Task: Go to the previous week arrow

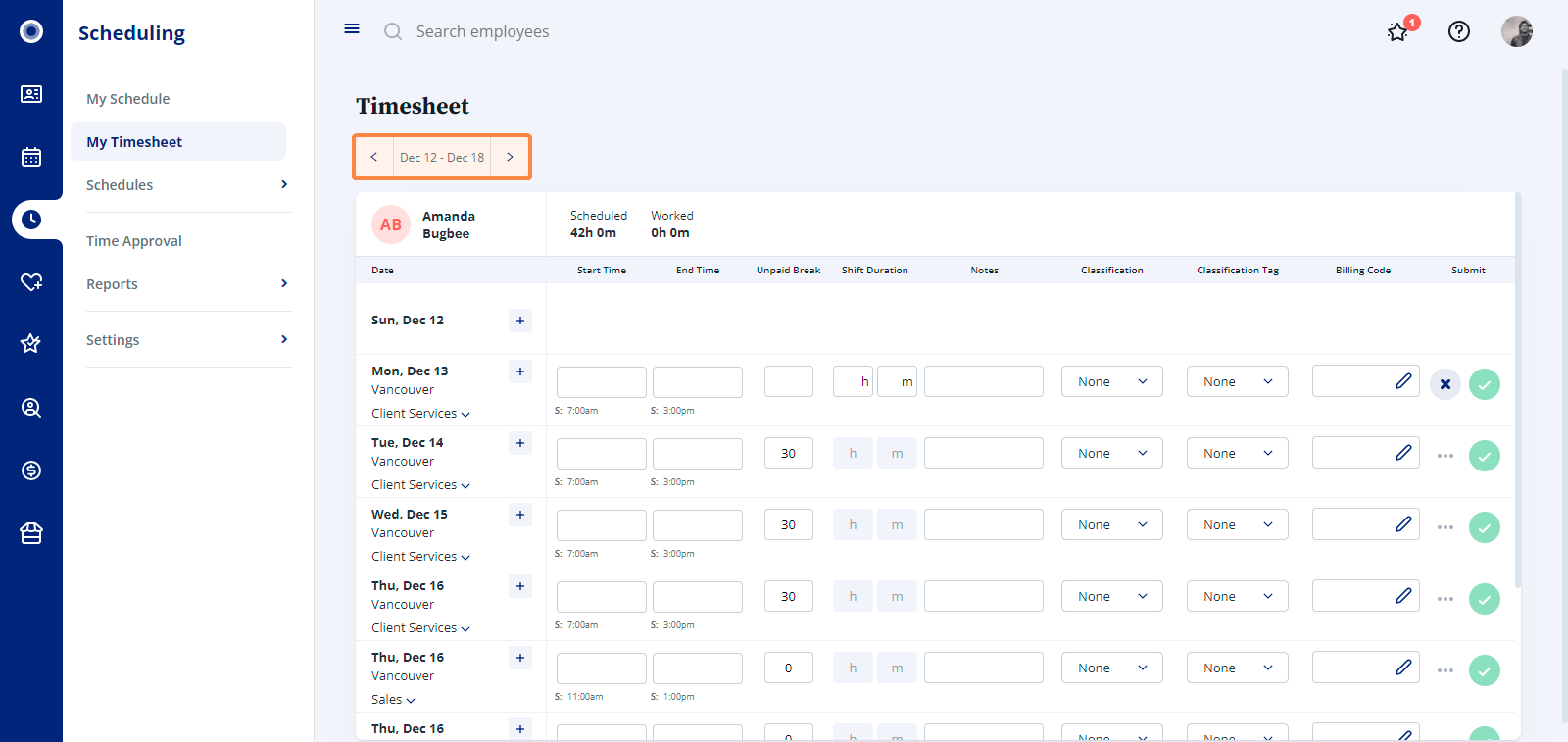Action: click(374, 157)
